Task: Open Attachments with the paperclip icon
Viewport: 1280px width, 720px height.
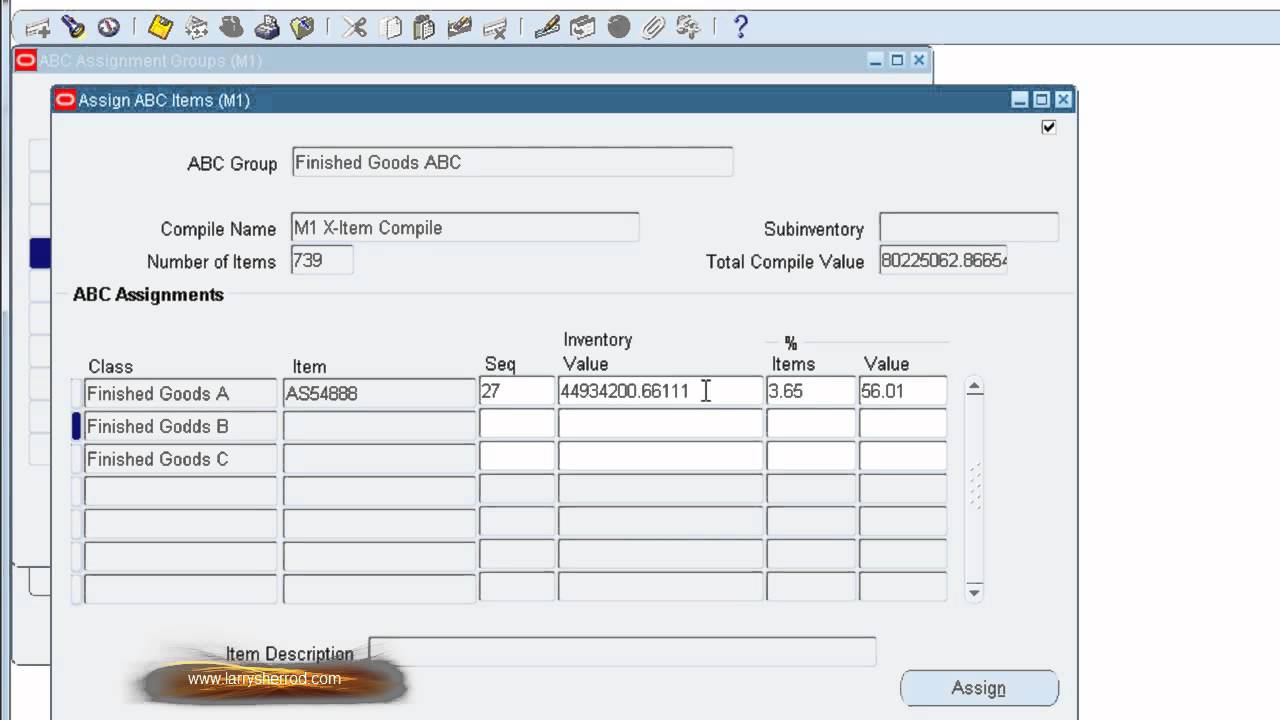Action: (653, 27)
